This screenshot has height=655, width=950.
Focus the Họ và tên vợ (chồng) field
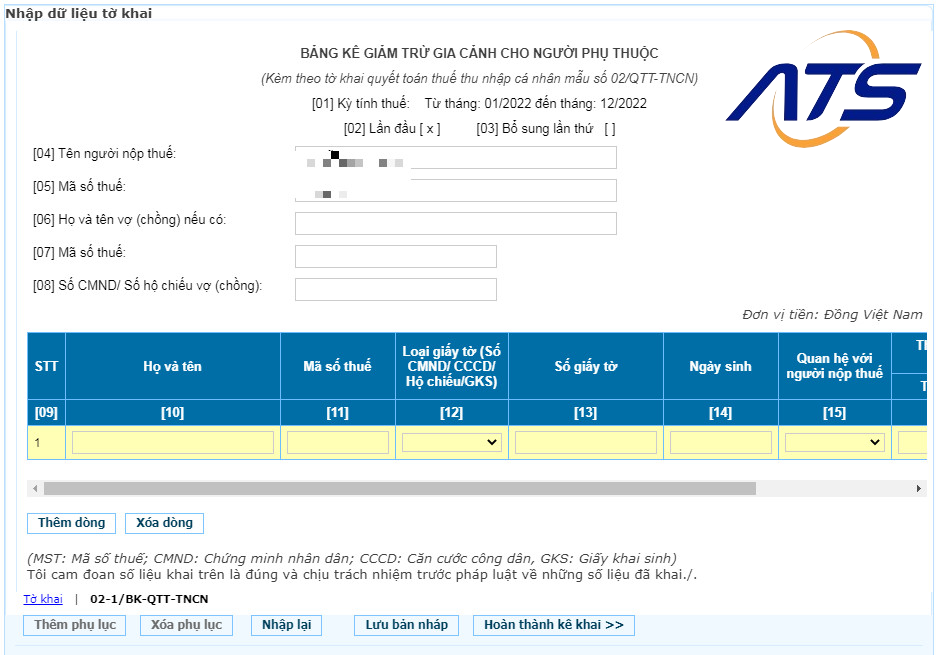[455, 223]
